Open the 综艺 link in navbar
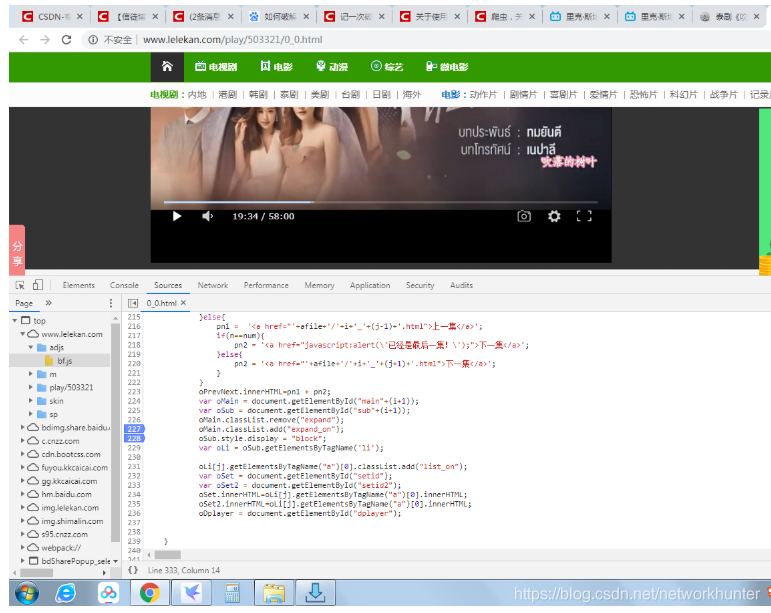 (387, 66)
